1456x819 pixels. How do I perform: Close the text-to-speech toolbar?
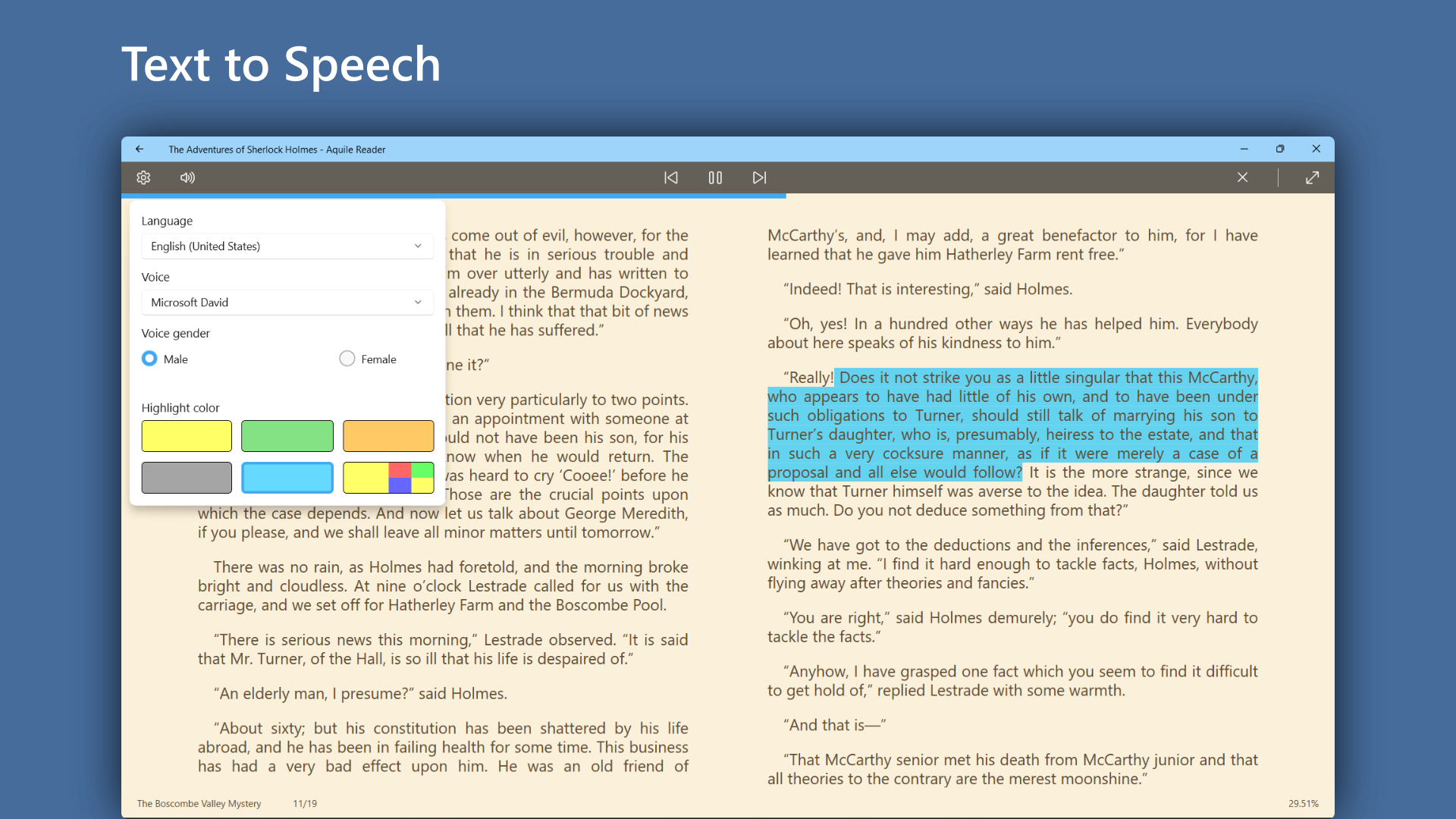(x=1243, y=177)
